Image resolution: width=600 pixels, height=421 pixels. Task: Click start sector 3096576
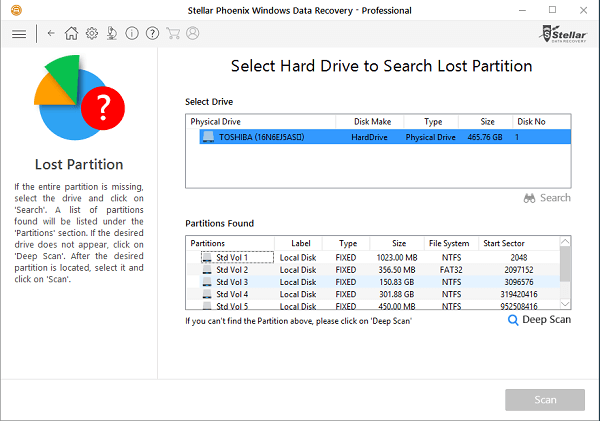tap(519, 282)
